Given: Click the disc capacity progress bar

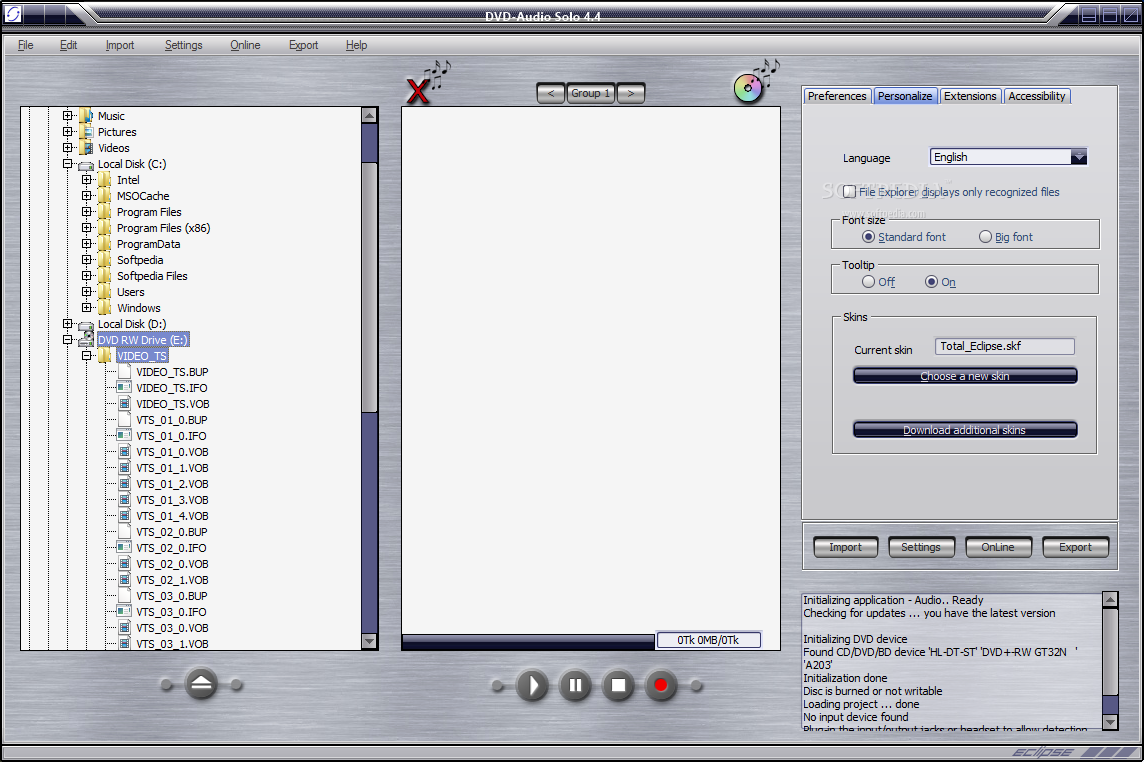Looking at the screenshot, I should [528, 641].
